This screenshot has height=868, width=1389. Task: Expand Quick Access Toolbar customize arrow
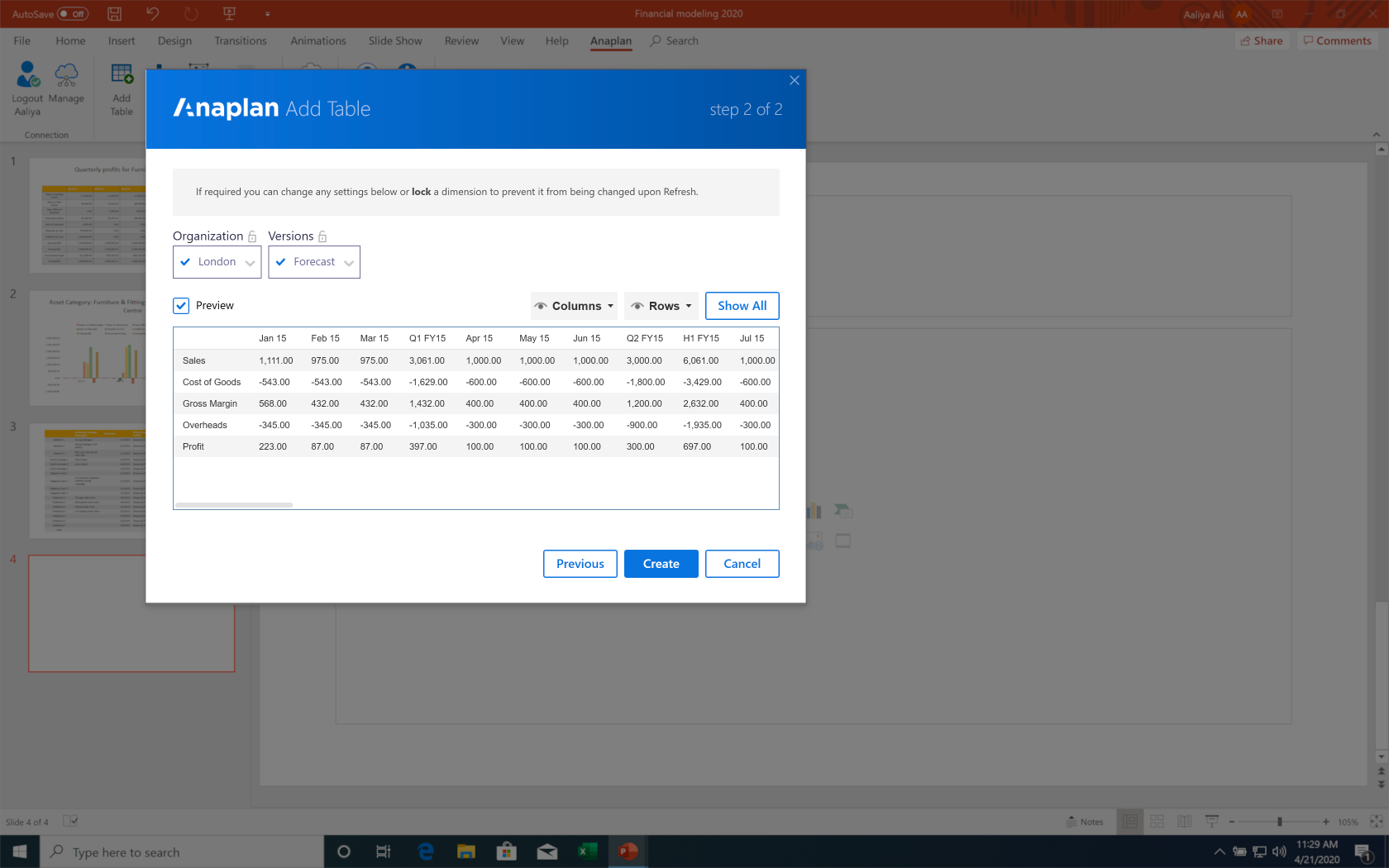(267, 14)
